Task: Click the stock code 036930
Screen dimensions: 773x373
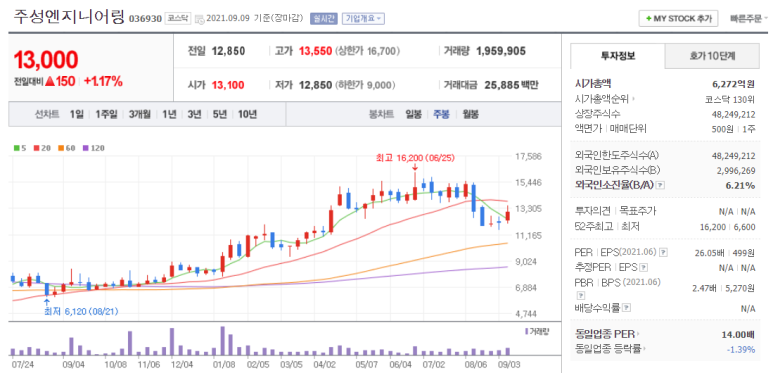Action: tap(145, 19)
